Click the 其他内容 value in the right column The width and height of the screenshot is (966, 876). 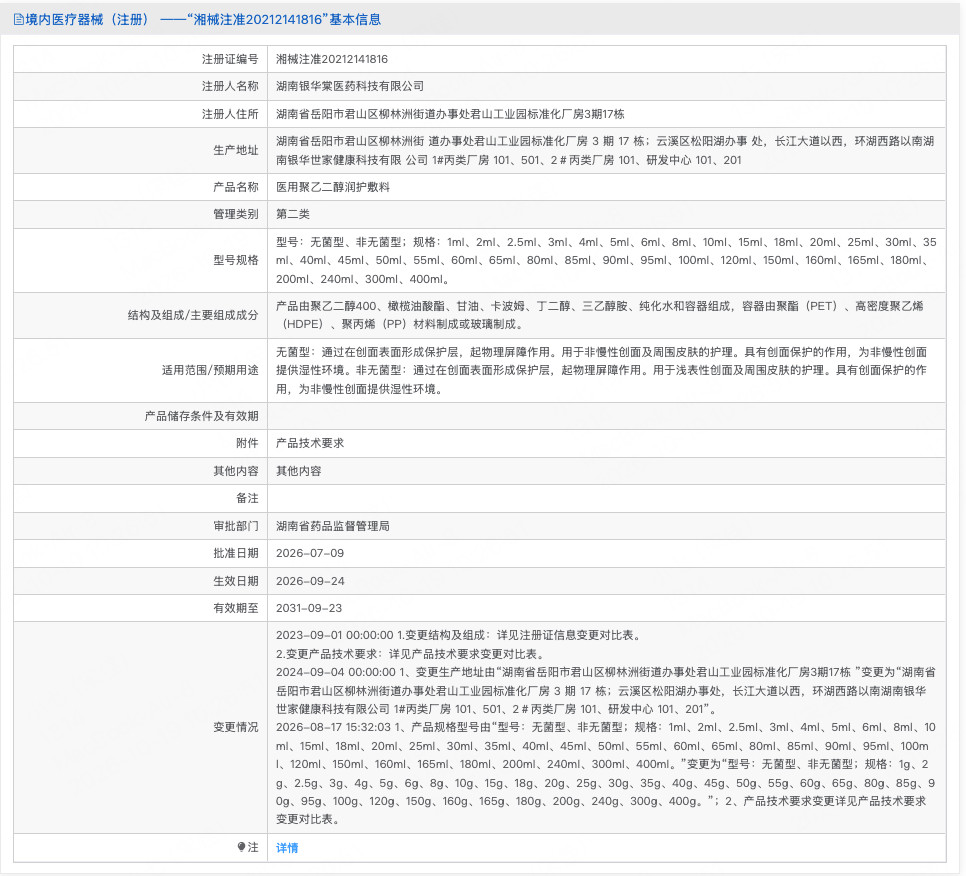tap(299, 471)
